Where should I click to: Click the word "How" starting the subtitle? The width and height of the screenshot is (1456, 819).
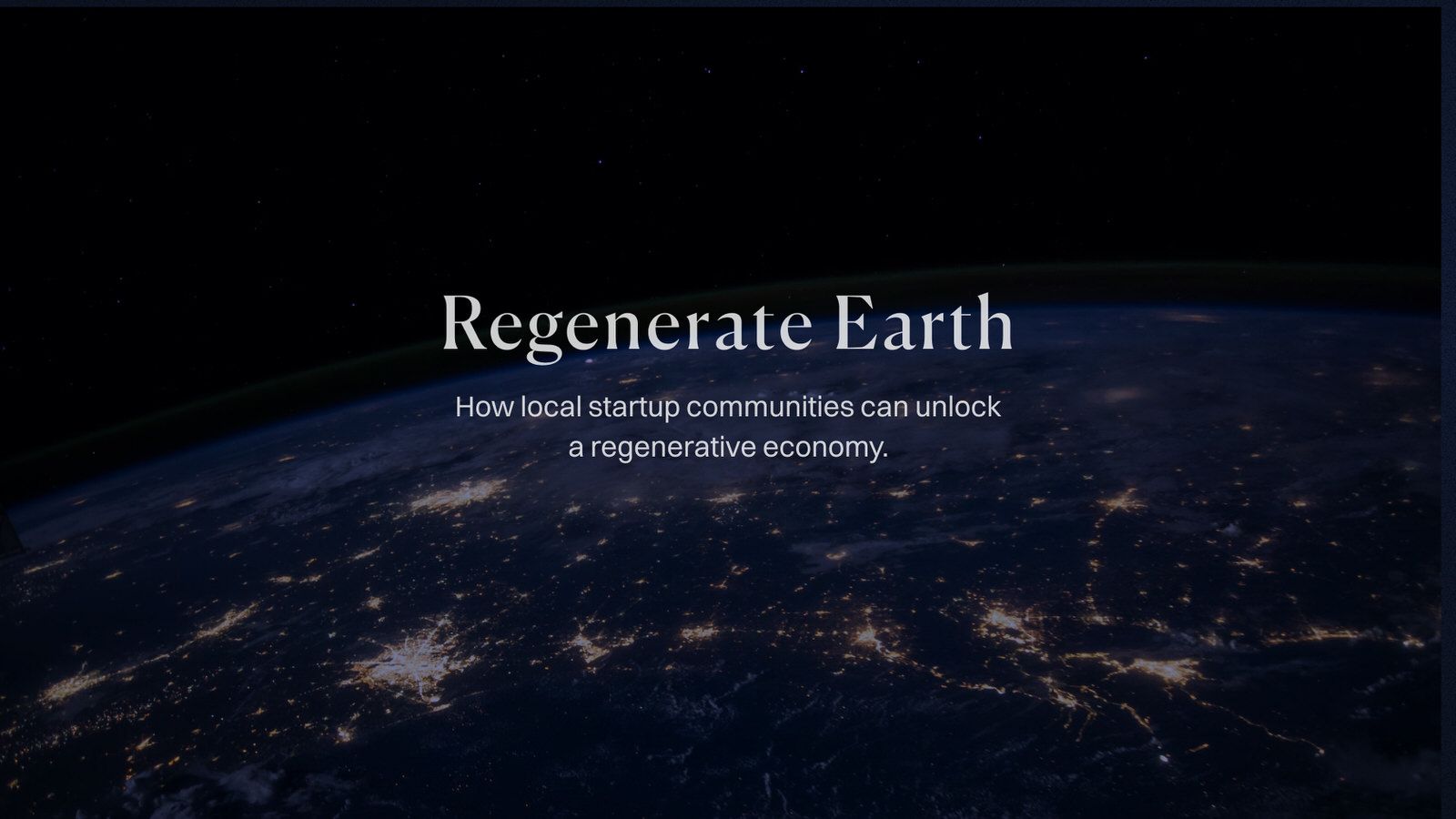pos(484,407)
